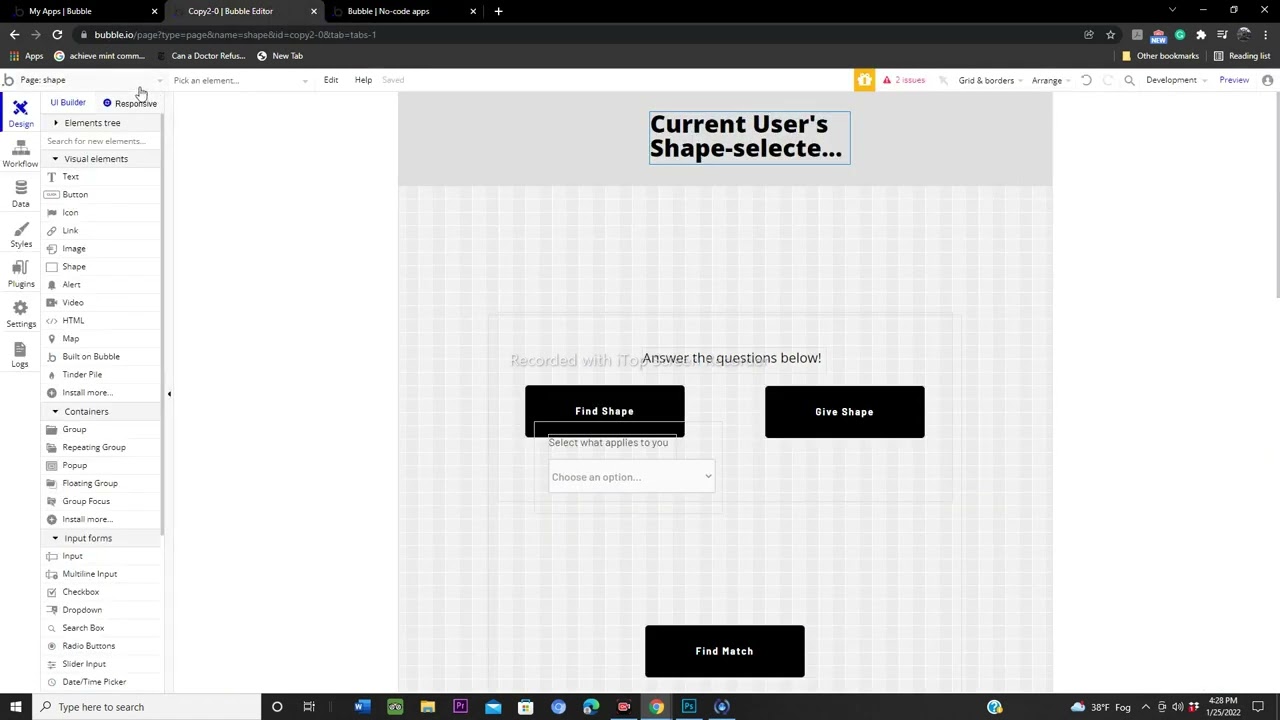Open Premiere Pro from the taskbar
Image resolution: width=1280 pixels, height=720 pixels.
point(460,707)
